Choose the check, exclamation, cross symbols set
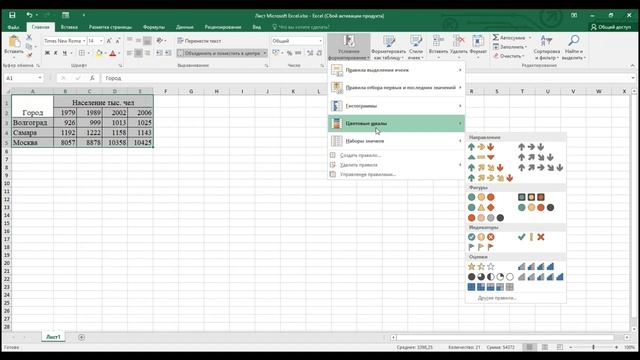Screen dimensions: 640x360 pos(531,237)
